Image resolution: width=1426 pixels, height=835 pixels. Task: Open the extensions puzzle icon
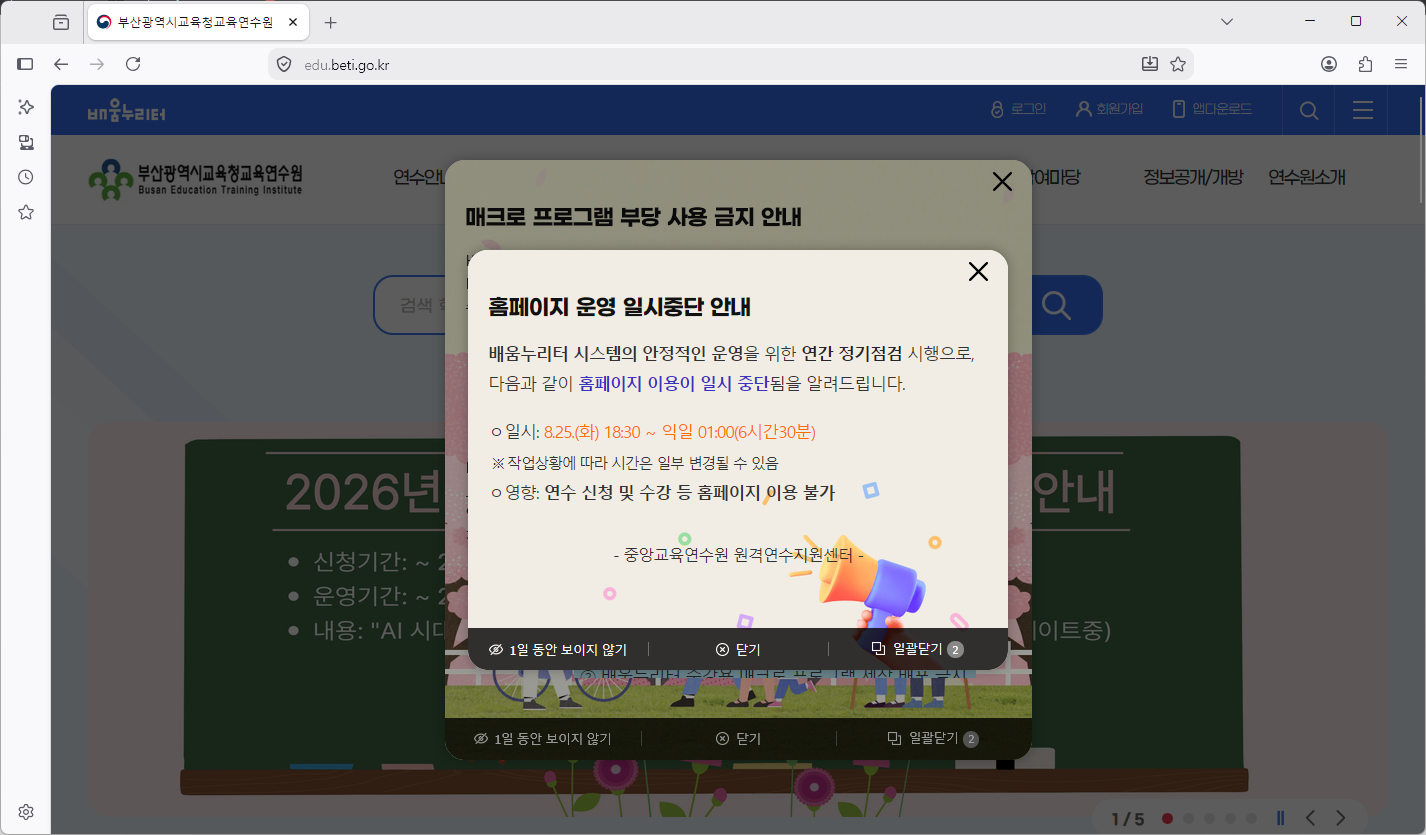1365,64
